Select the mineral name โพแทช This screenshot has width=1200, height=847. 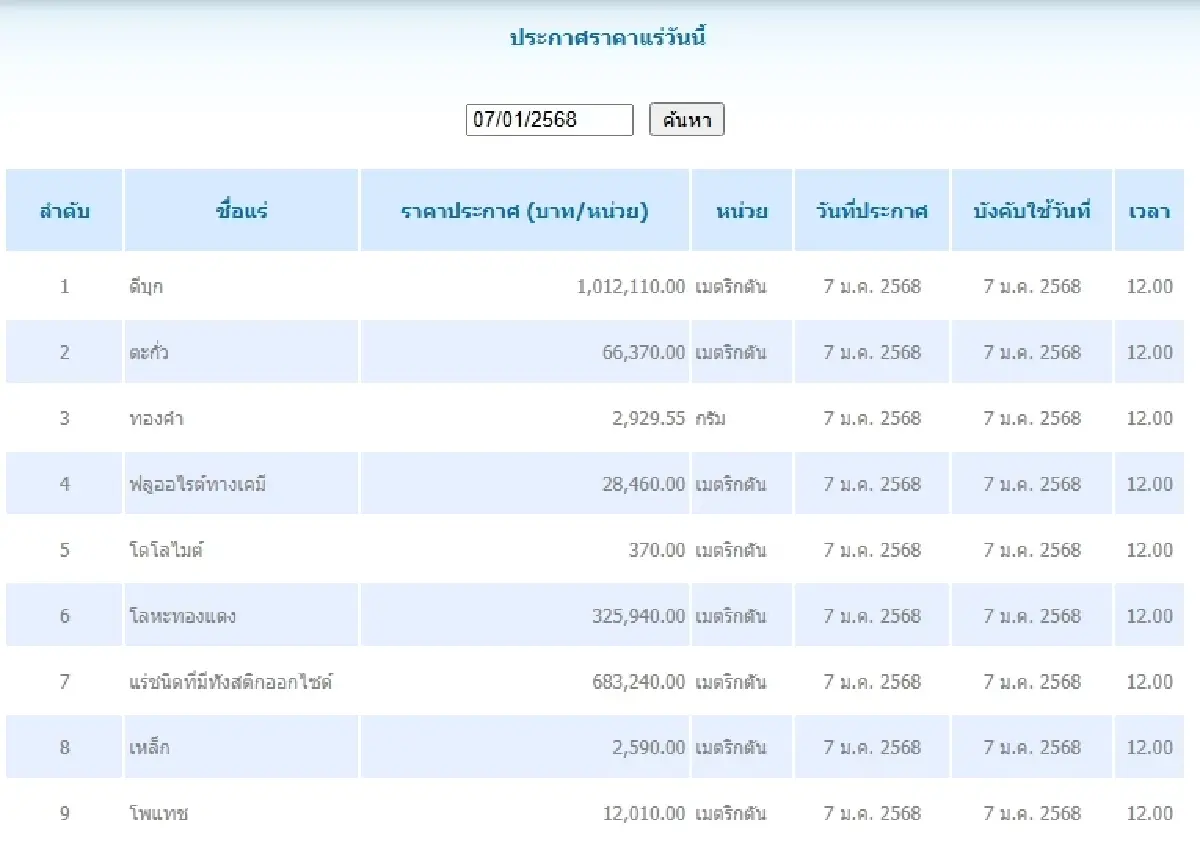pos(158,813)
